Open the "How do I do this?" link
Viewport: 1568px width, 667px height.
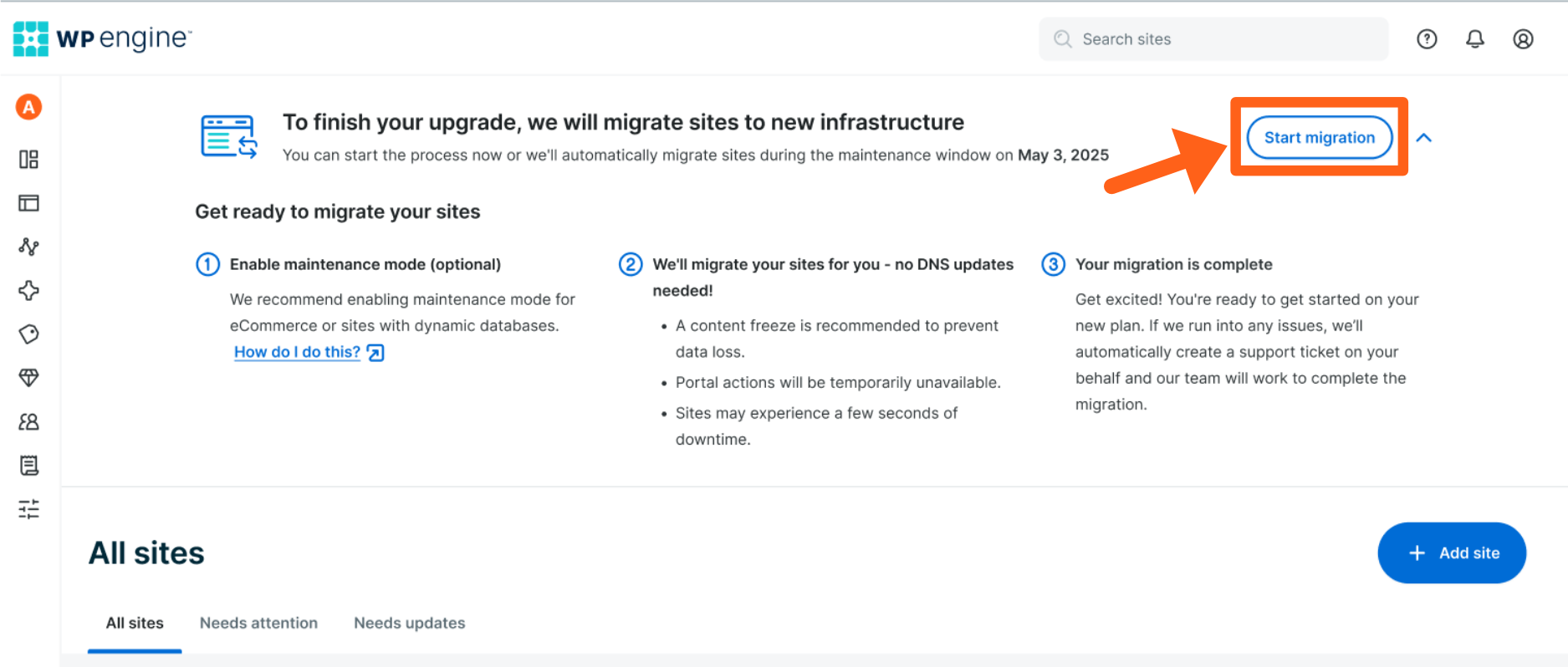(x=298, y=352)
